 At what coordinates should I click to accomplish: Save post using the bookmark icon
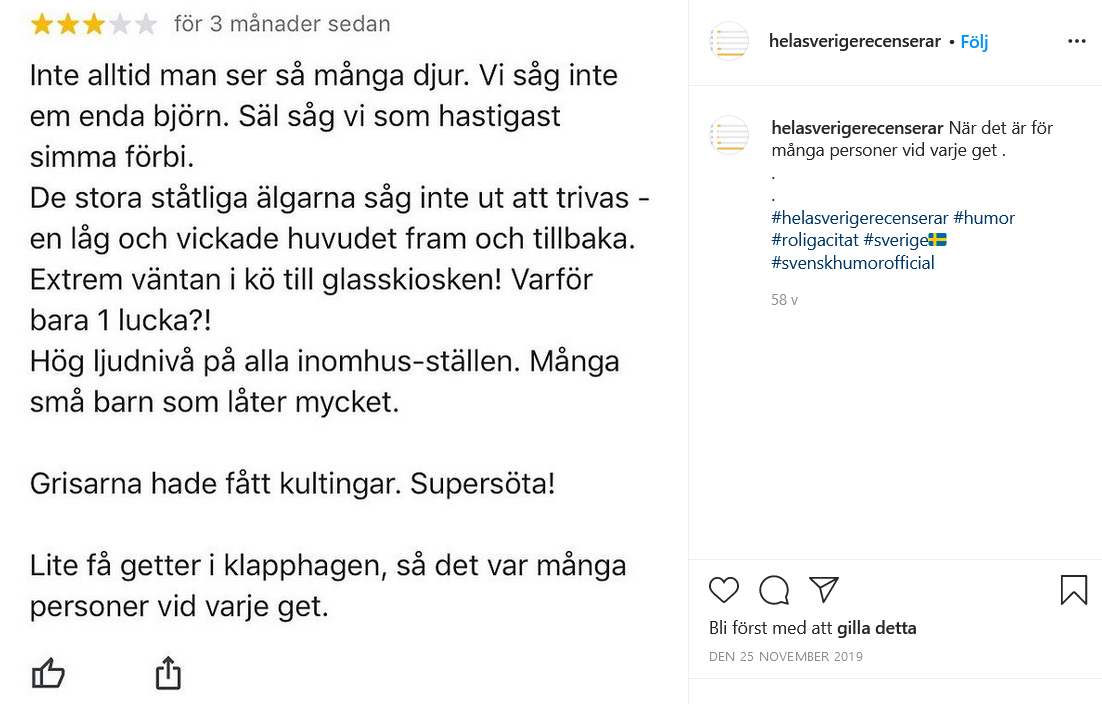coord(1073,589)
